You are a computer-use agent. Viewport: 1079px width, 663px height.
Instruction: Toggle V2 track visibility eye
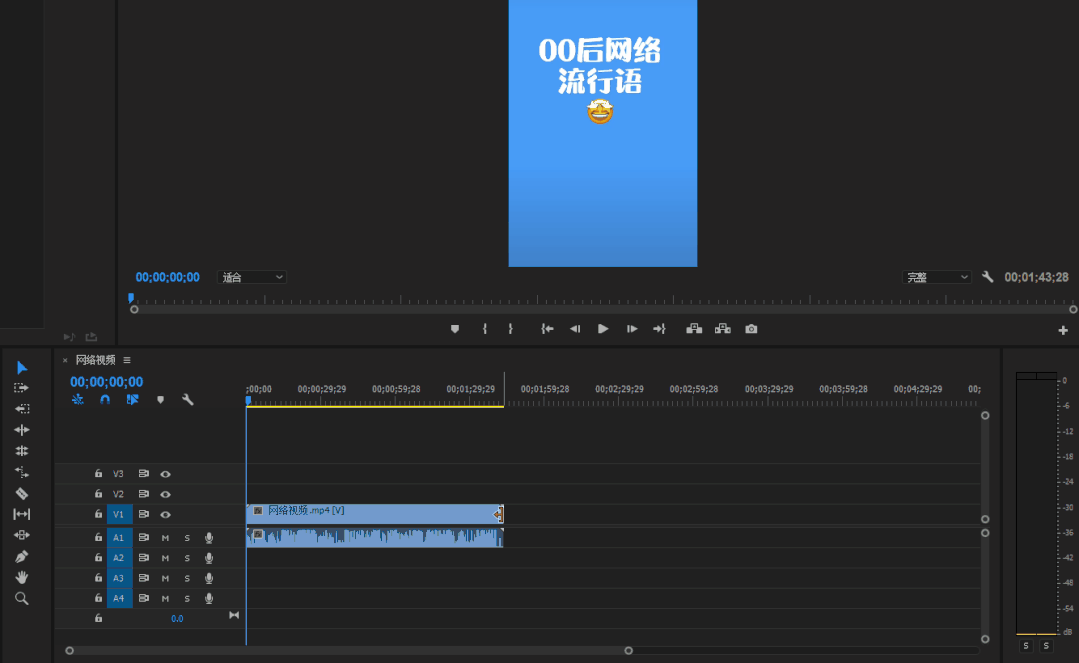pos(165,494)
